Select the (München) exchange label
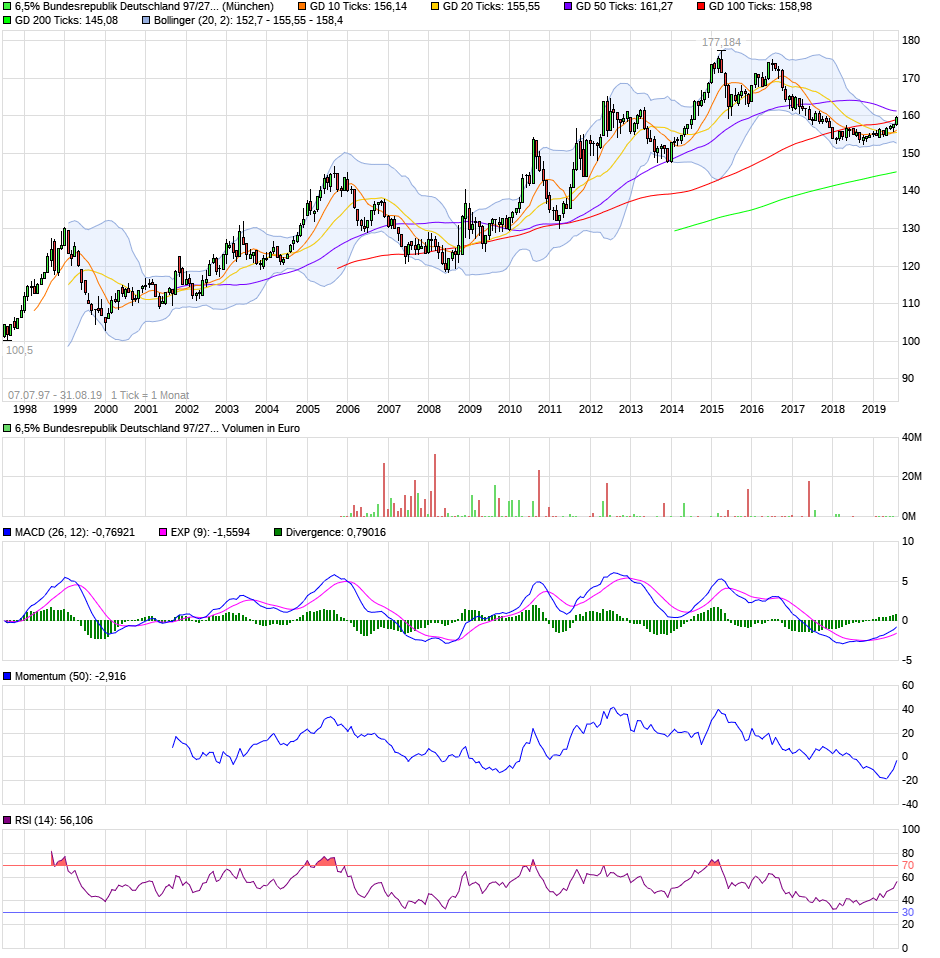Viewport: 940px width, 958px height. pyautogui.click(x=250, y=8)
